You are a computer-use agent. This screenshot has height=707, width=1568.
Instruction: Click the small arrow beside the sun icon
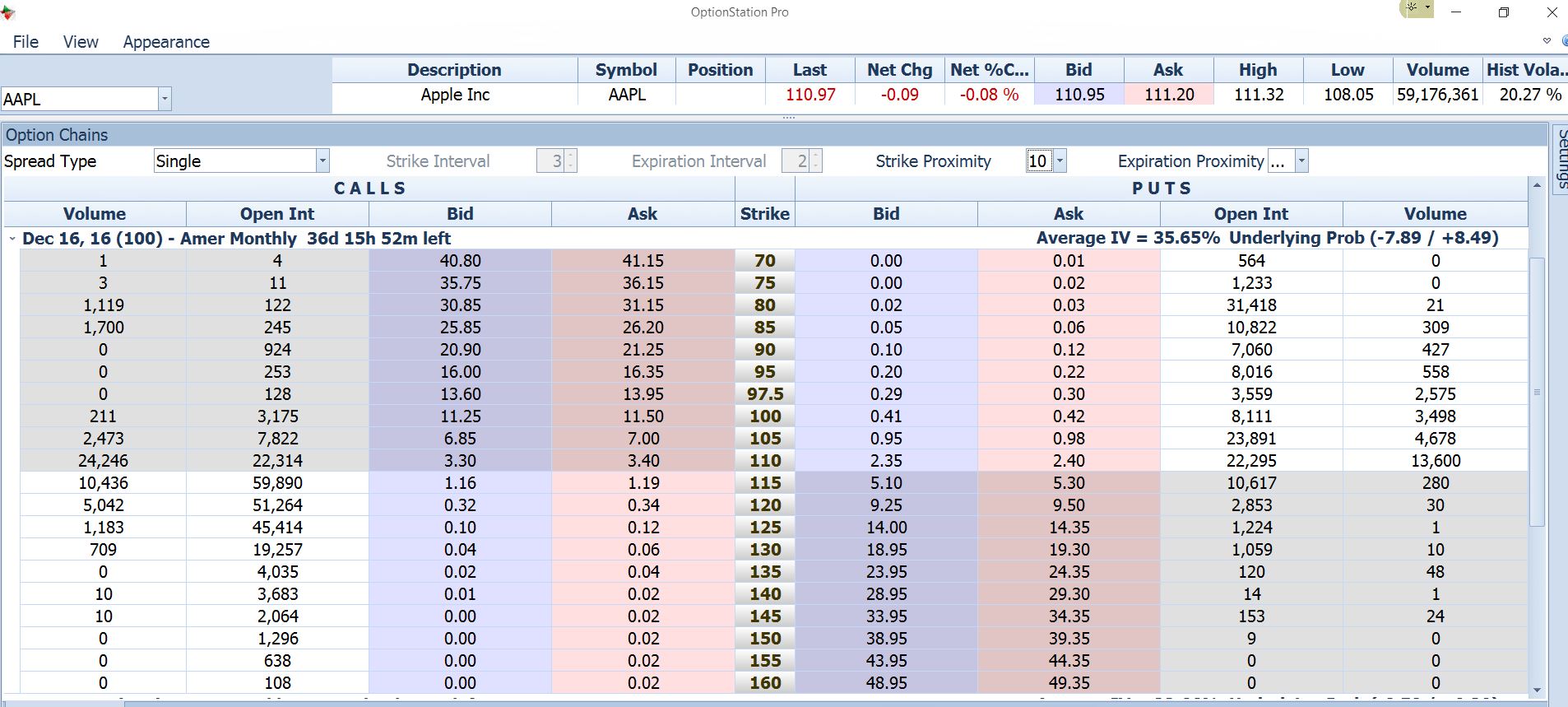click(1427, 8)
